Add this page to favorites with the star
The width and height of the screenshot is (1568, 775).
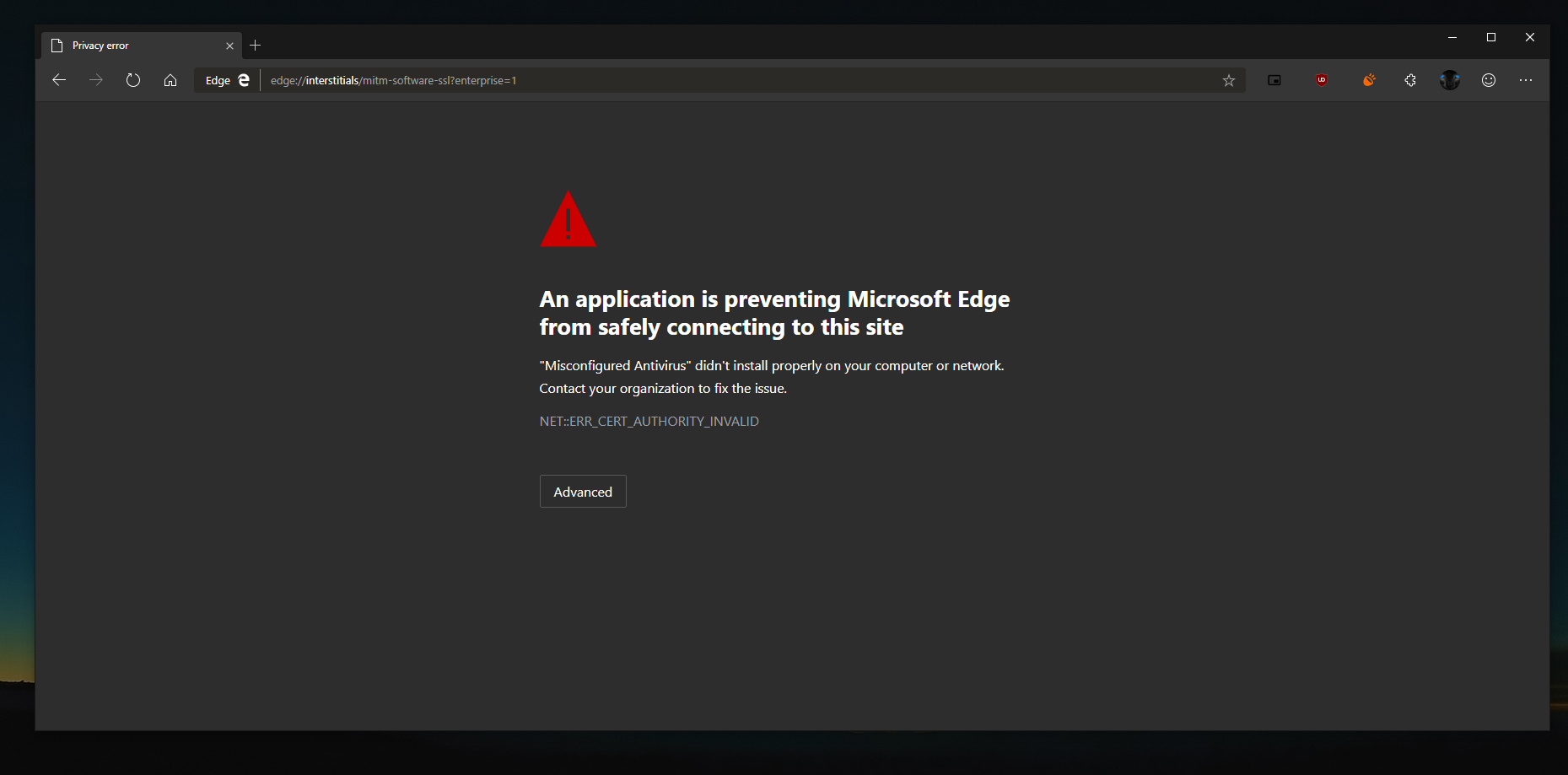[1228, 80]
